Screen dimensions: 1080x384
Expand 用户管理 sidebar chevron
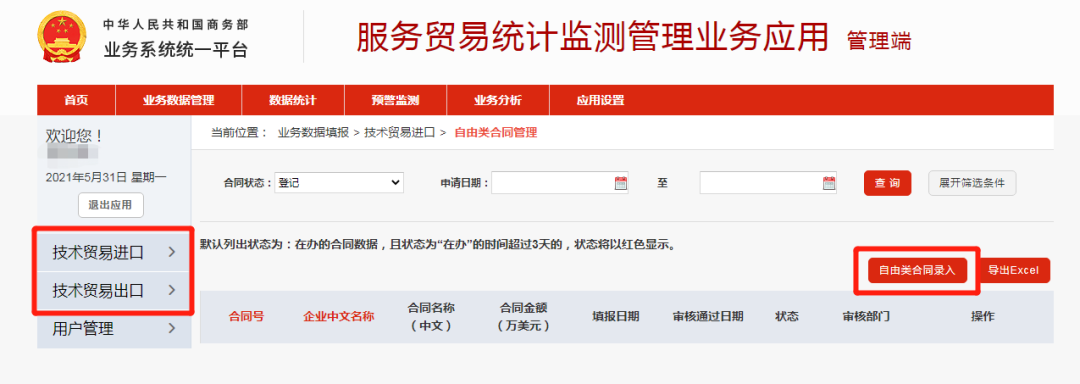172,329
